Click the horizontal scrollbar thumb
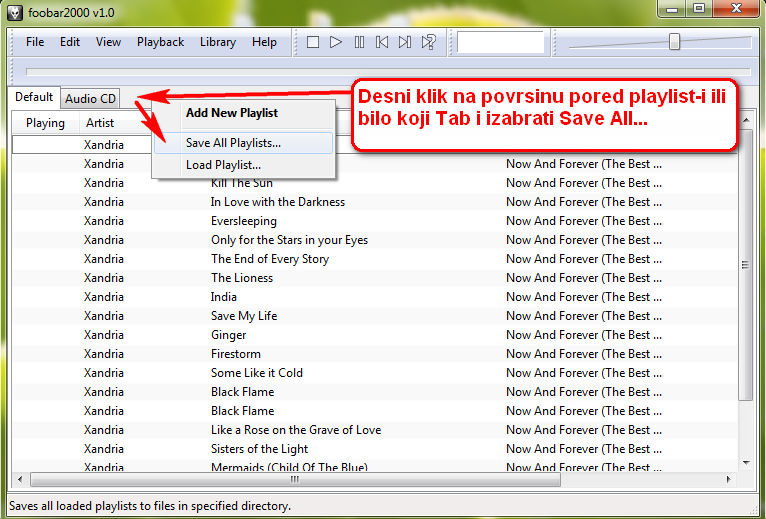766x519 pixels. tap(295, 479)
